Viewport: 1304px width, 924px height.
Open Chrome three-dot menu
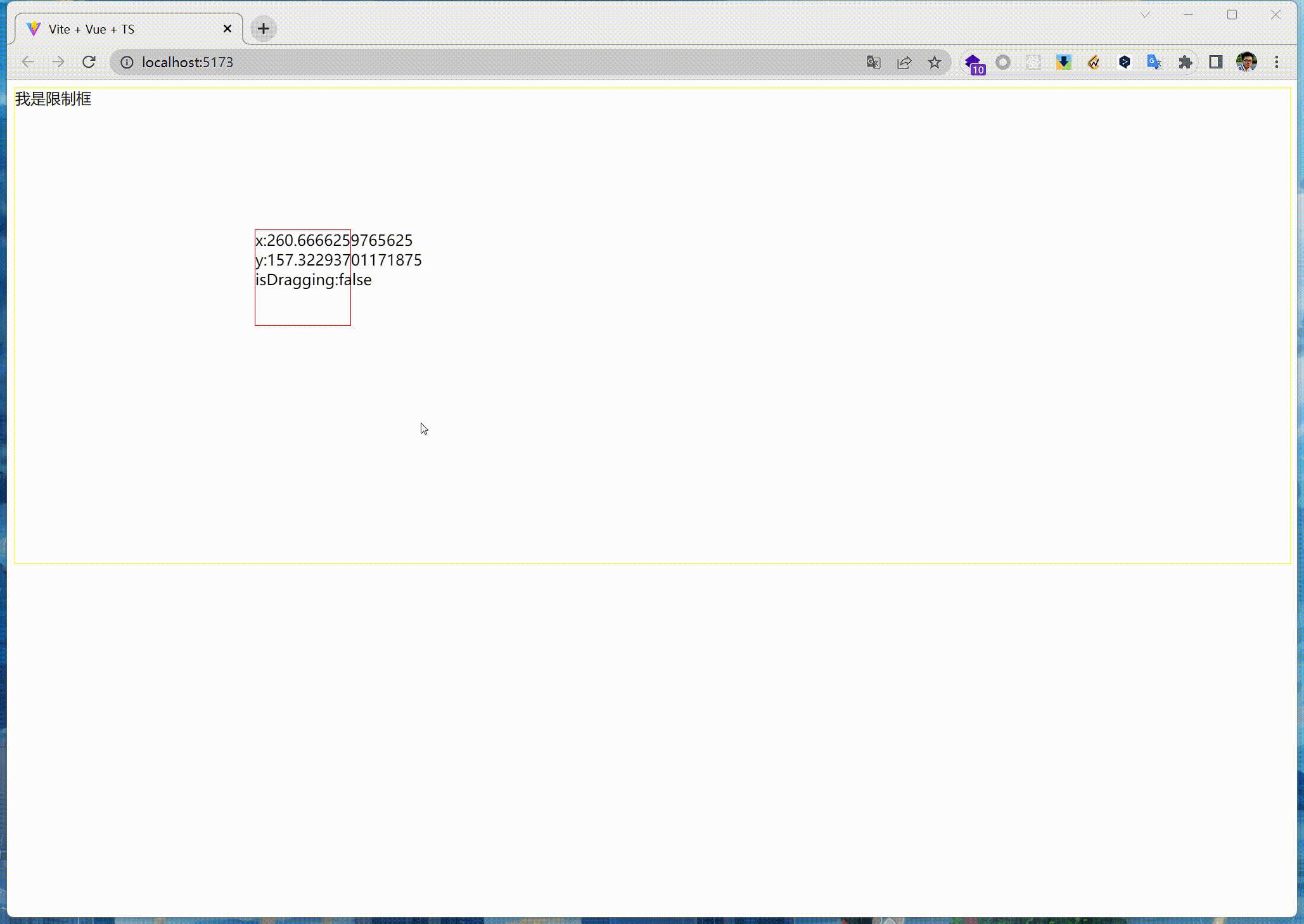[1277, 62]
